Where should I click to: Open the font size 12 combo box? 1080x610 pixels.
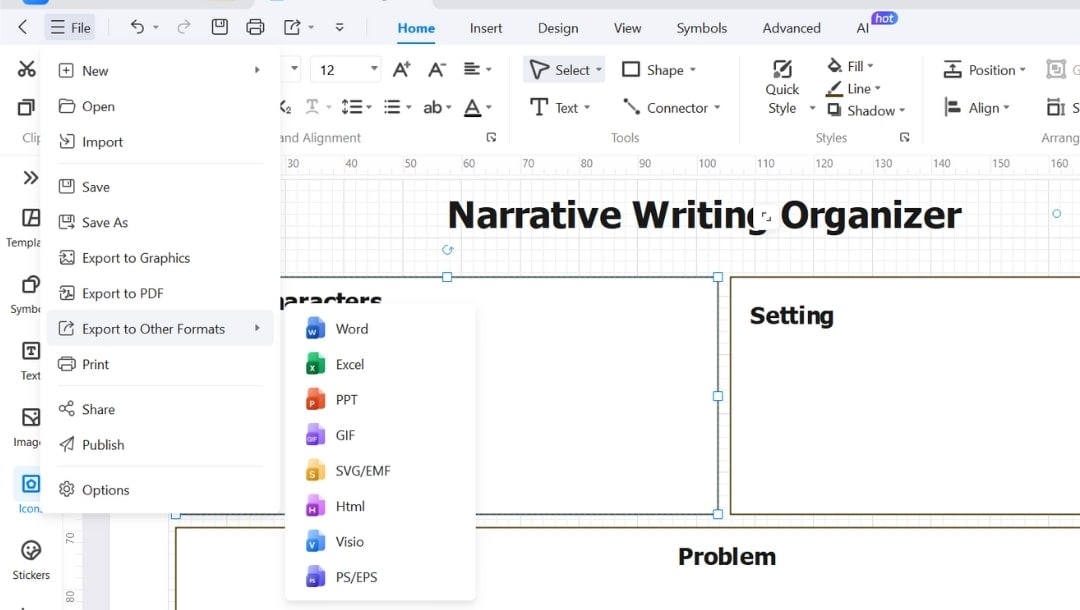346,70
